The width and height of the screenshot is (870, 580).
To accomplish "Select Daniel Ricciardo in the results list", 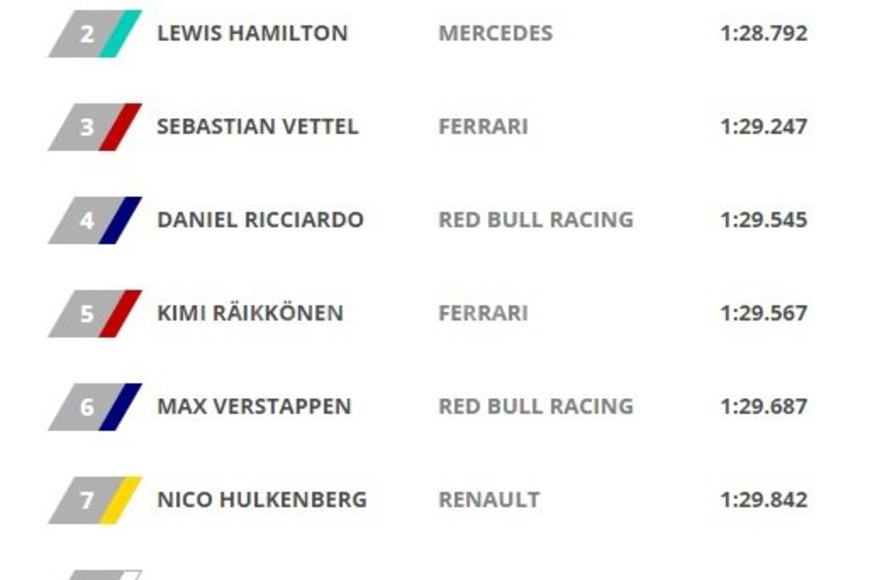I will (x=260, y=220).
